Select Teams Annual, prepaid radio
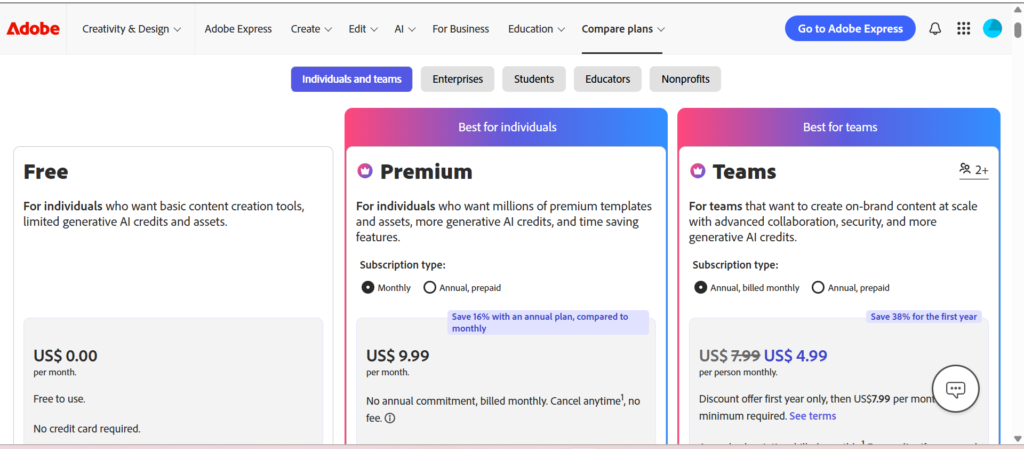Screen dimensions: 1024x449 coord(818,287)
